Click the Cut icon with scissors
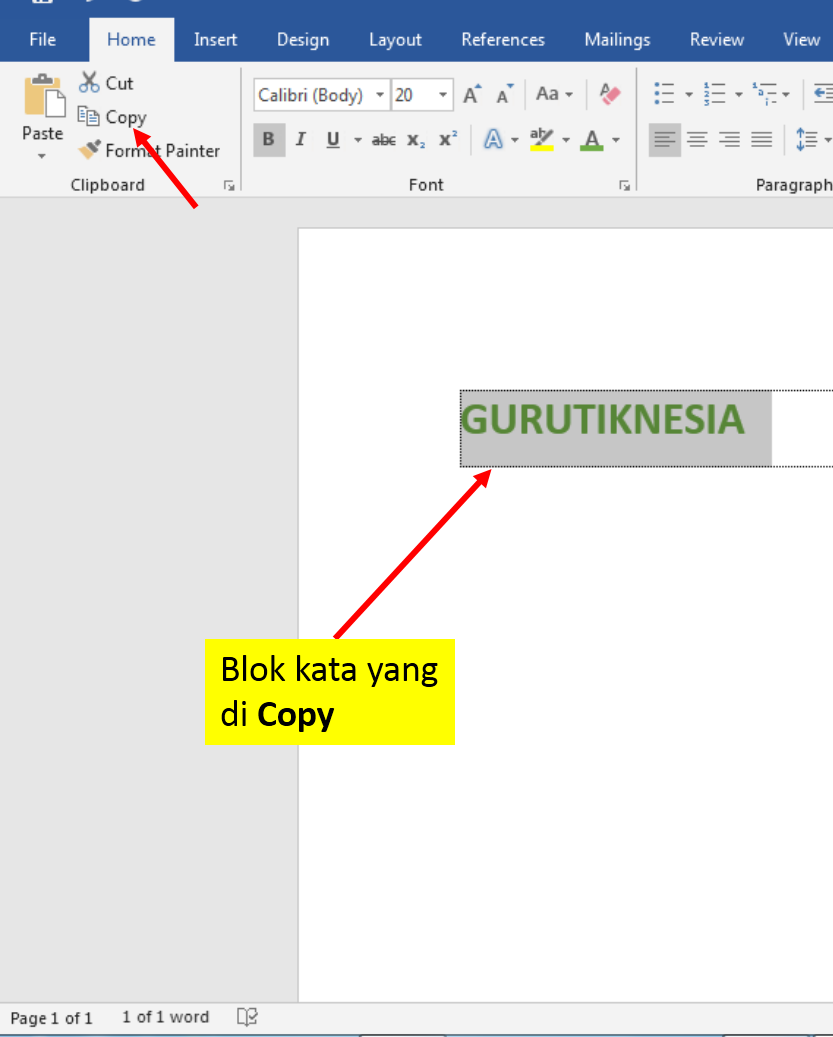This screenshot has height=1037, width=833. 88,82
